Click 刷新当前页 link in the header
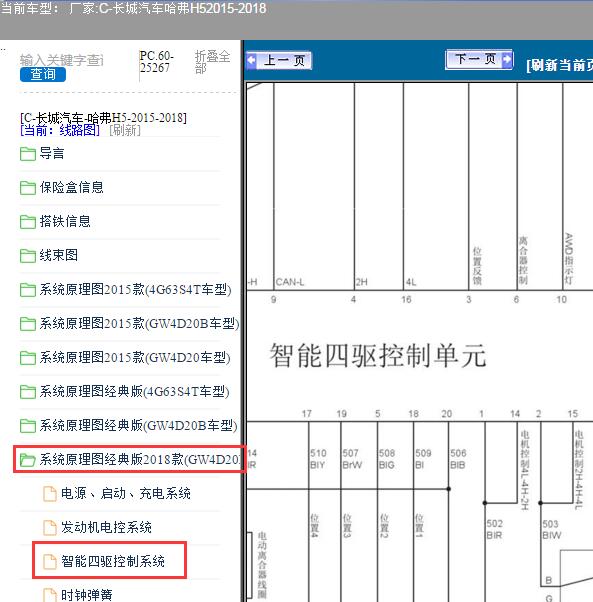Image resolution: width=593 pixels, height=602 pixels. click(560, 65)
